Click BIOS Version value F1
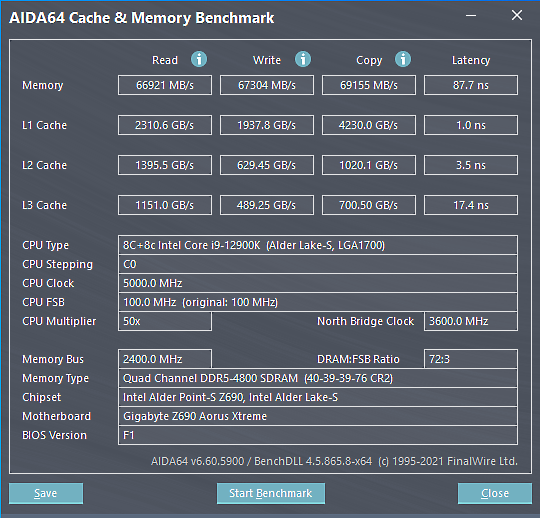Viewport: 540px width, 518px height. tap(318, 435)
